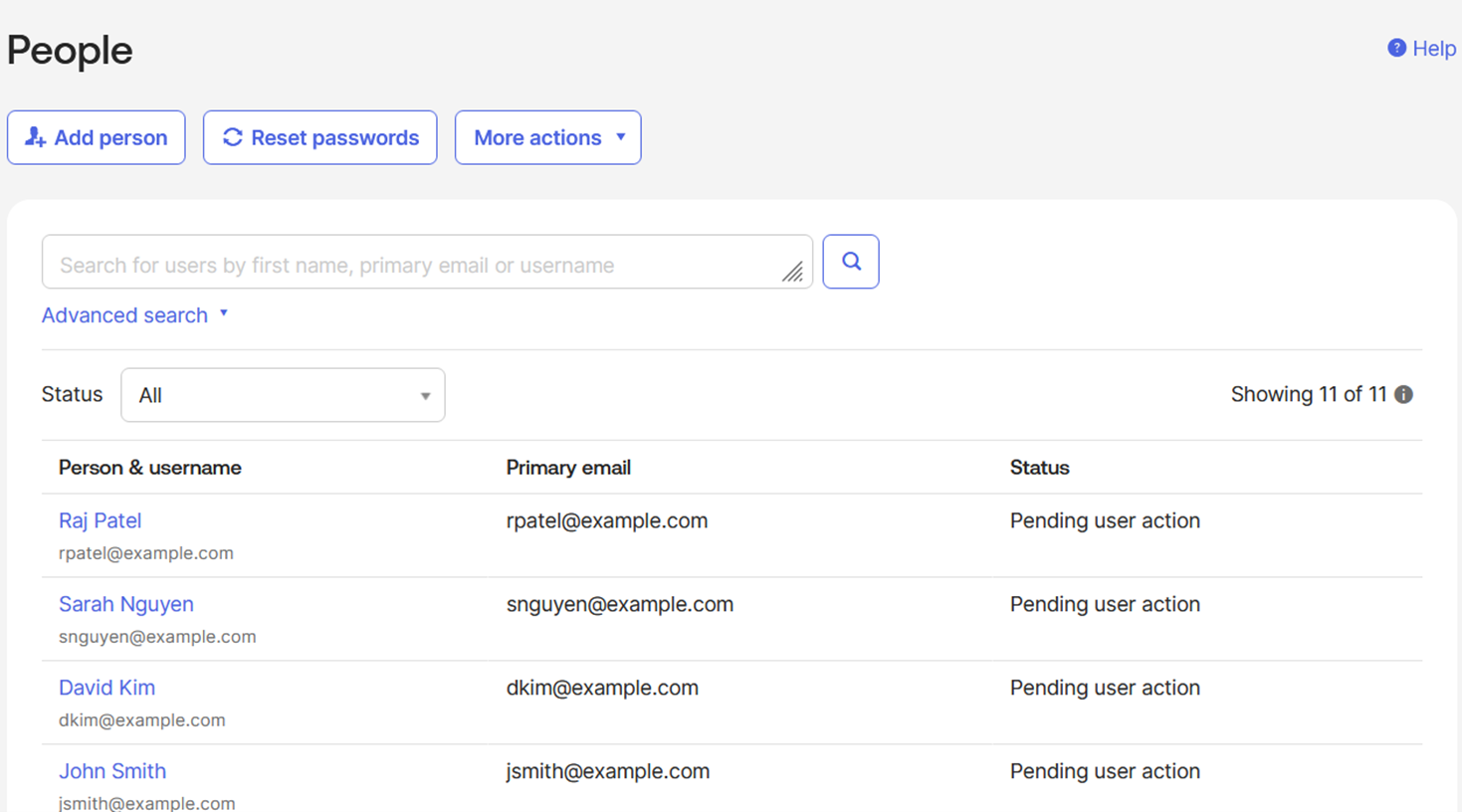Viewport: 1462px width, 812px height.
Task: Click the resize handle in the search box
Action: (792, 272)
